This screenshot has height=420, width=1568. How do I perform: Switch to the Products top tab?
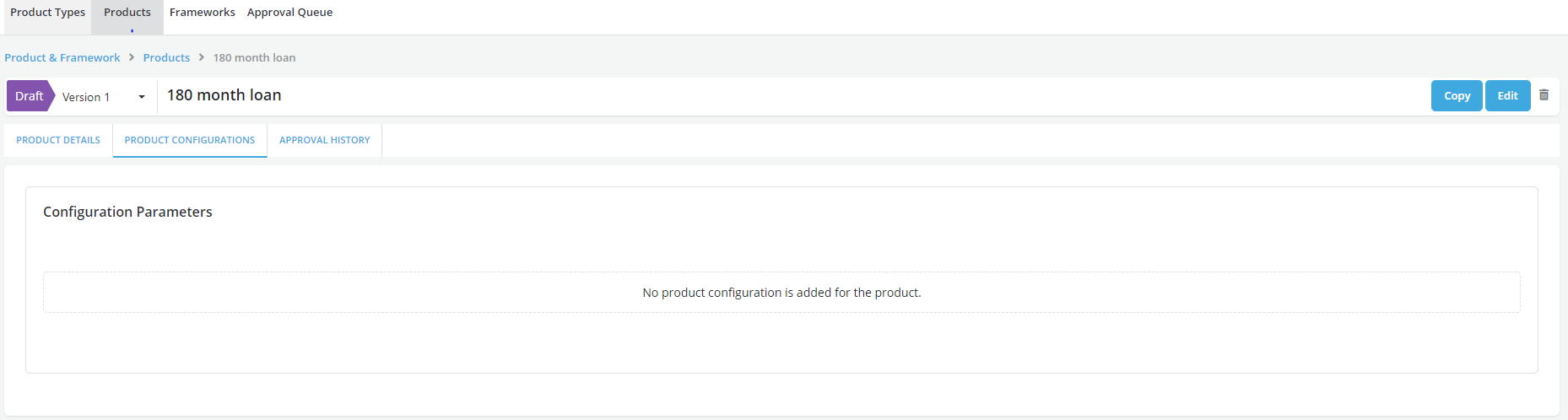point(127,13)
